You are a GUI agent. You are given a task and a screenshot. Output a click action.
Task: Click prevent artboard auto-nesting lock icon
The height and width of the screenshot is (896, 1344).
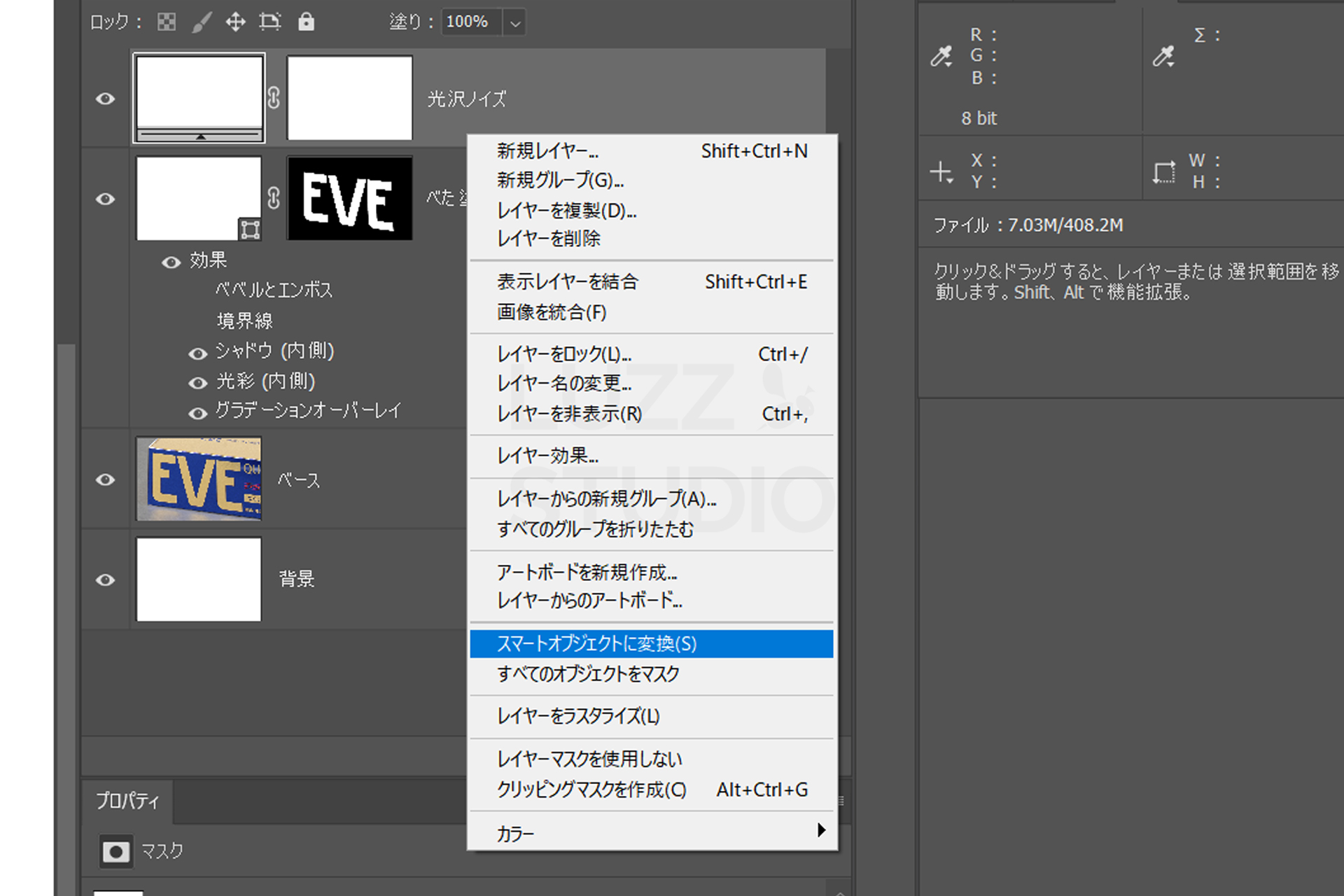point(270,22)
